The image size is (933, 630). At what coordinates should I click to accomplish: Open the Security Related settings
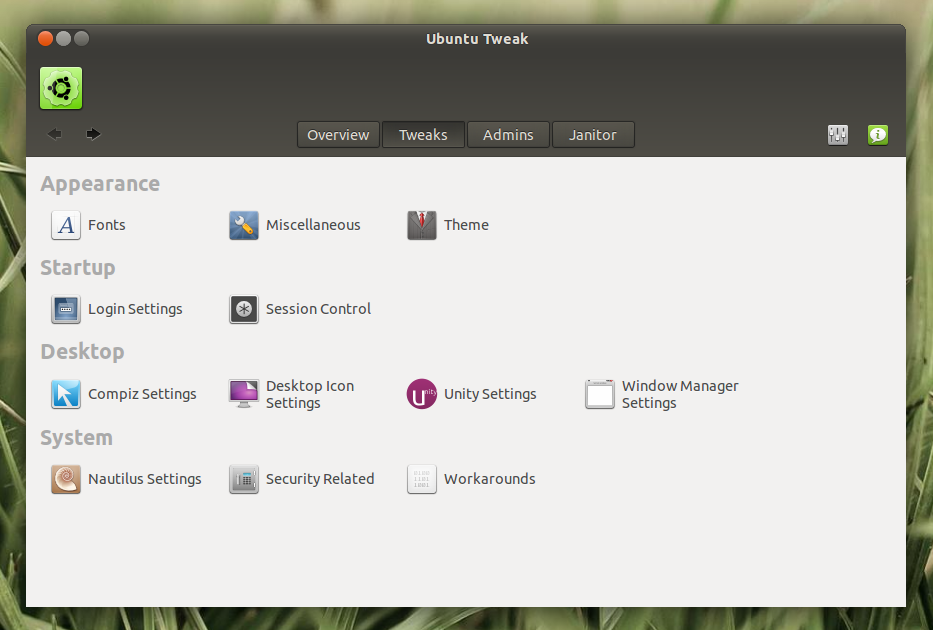[x=301, y=479]
